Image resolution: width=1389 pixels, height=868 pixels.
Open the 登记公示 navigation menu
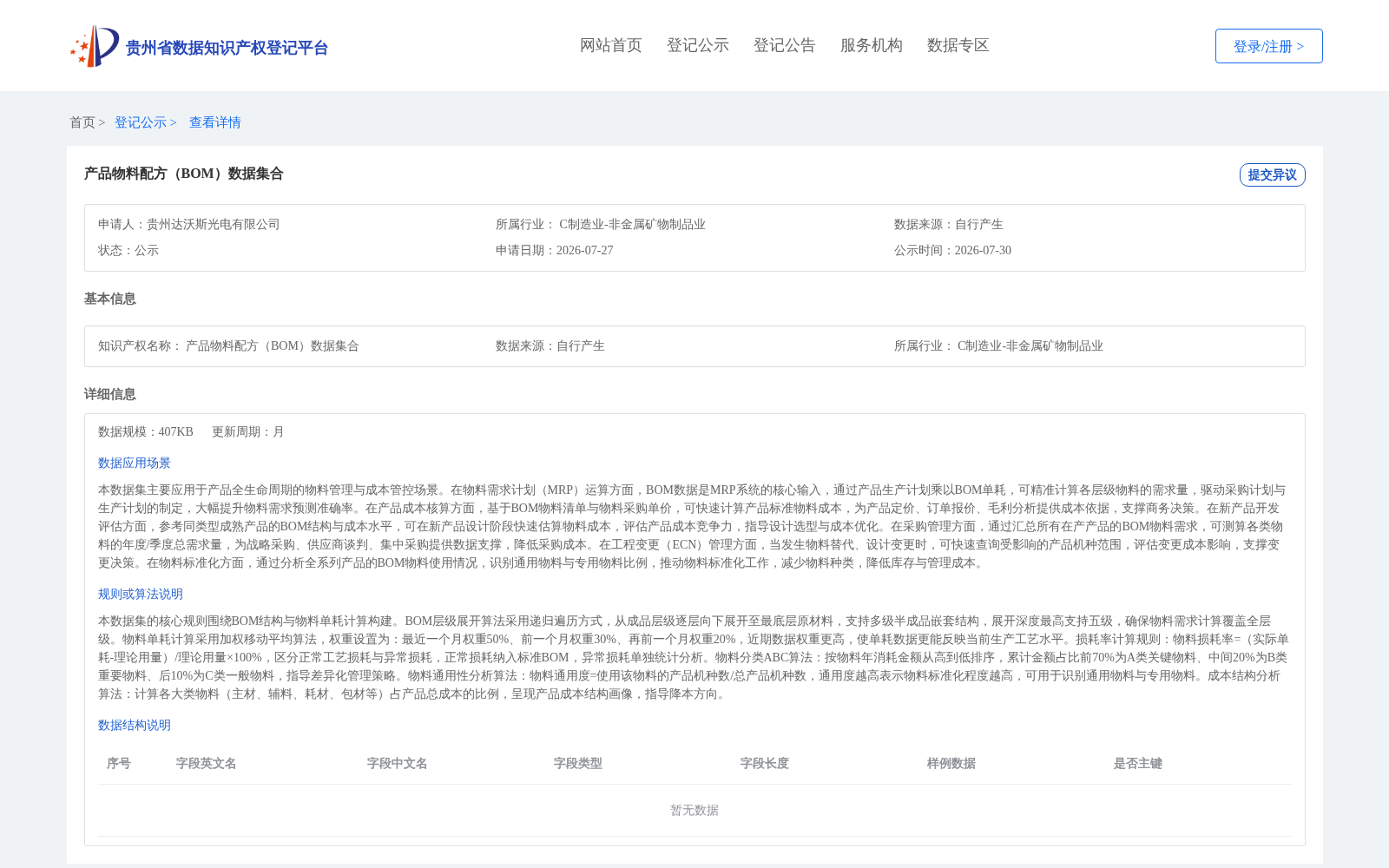[698, 45]
